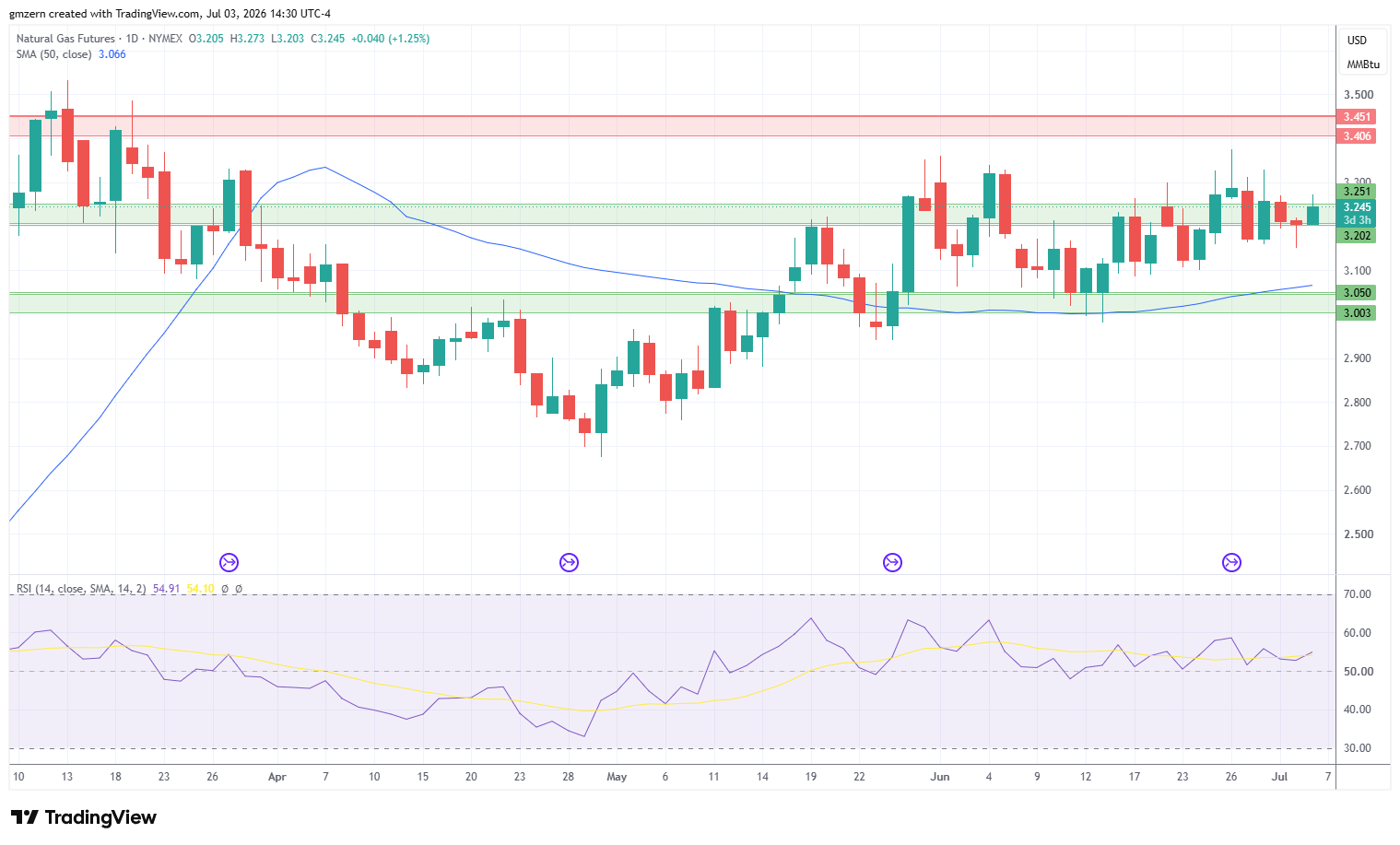Click the red 3.451 price label
Screen dimensions: 1400x845
point(1356,117)
